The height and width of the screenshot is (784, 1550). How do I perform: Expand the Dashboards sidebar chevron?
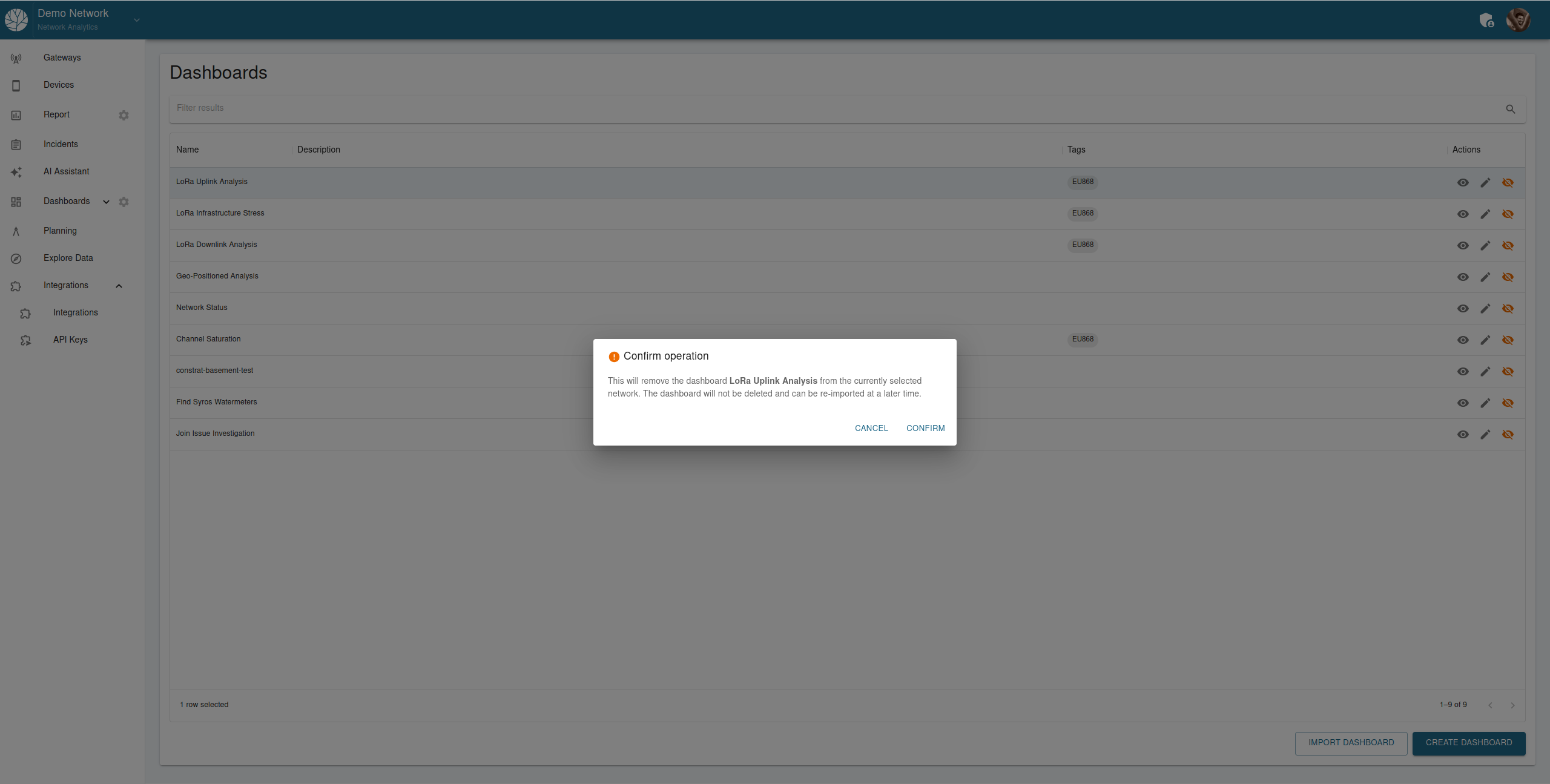(x=106, y=202)
